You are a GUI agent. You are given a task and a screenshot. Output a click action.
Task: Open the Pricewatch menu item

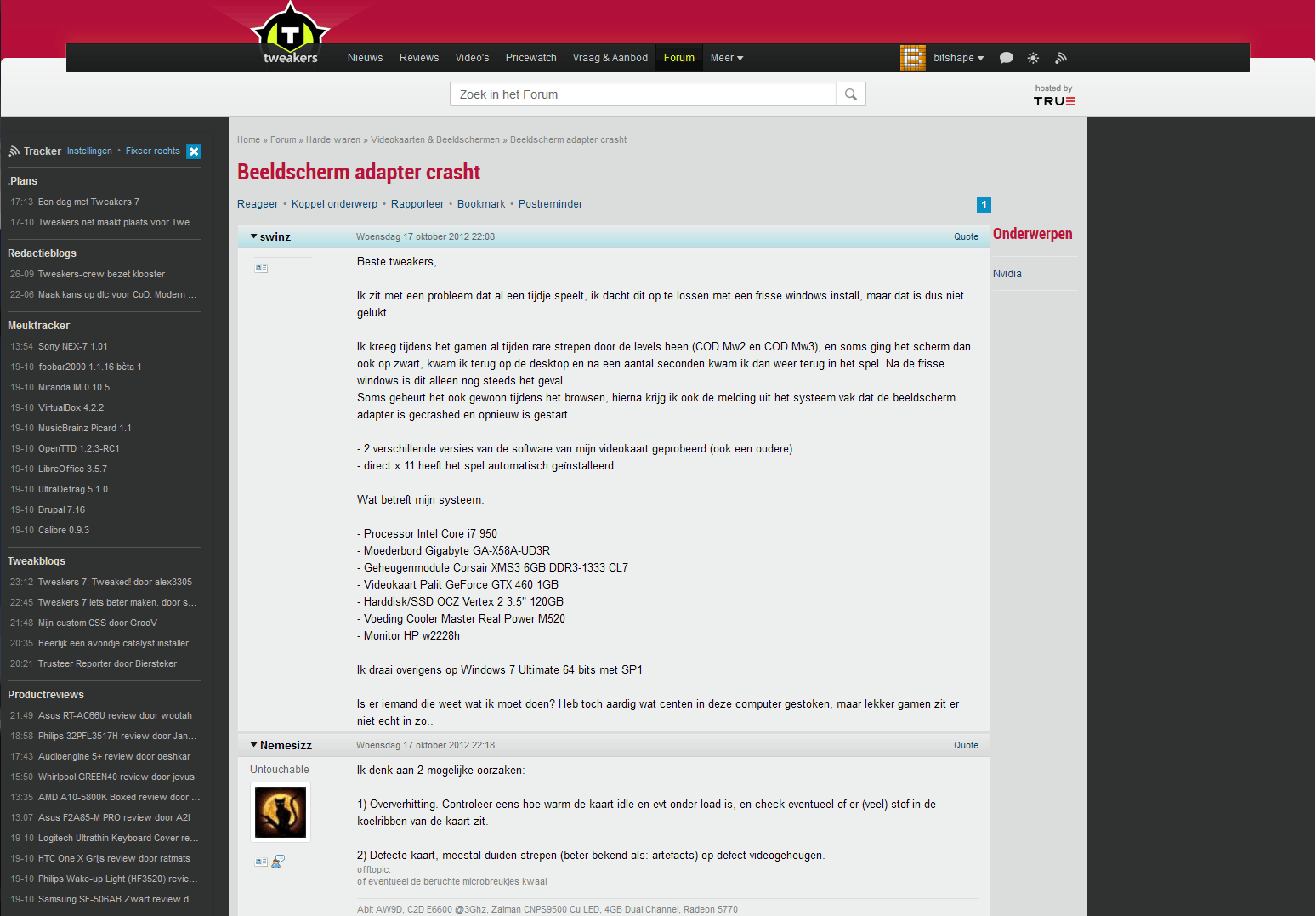(x=531, y=58)
